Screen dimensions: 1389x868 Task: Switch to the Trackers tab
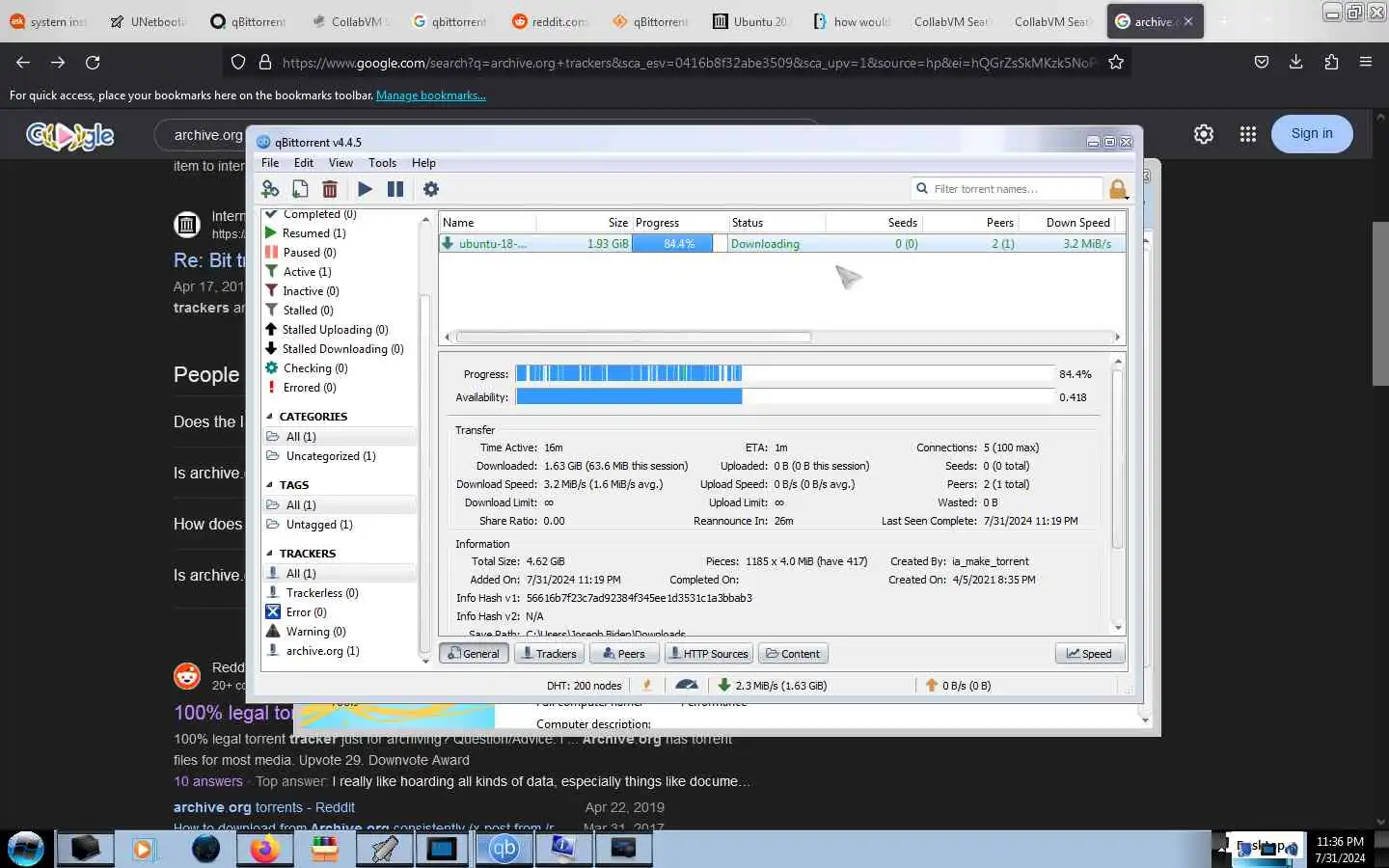tap(548, 654)
